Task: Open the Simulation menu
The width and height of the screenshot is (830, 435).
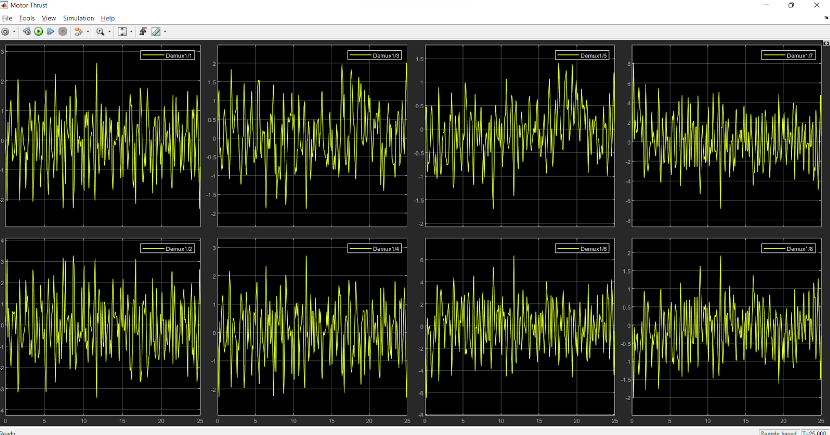Action: pyautogui.click(x=78, y=18)
